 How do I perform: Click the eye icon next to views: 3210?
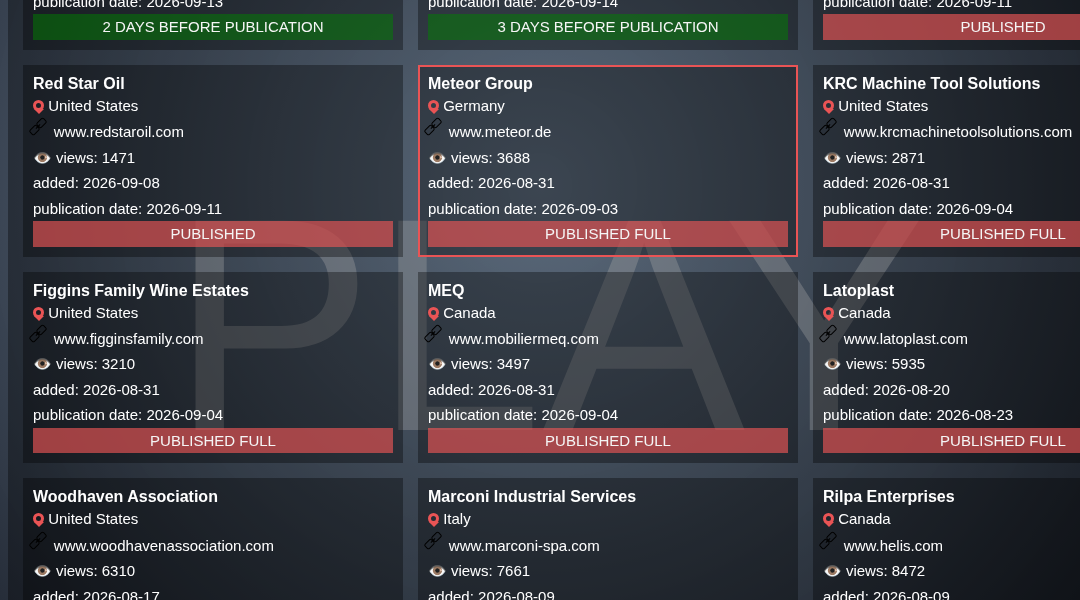(42, 364)
